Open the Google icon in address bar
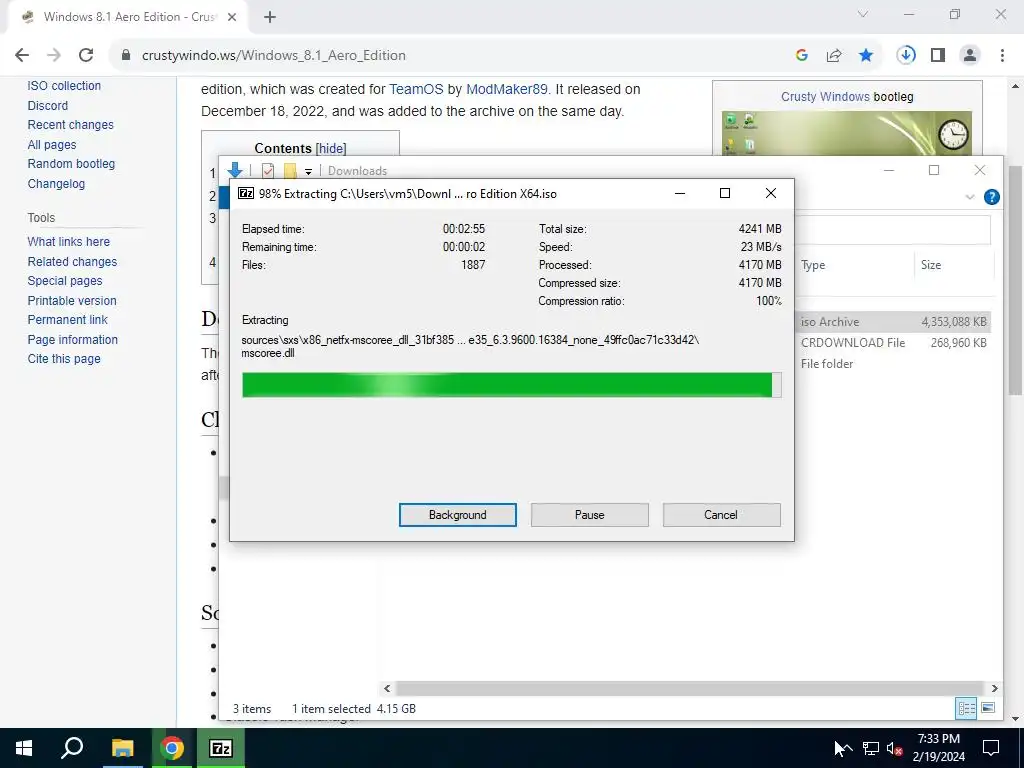 point(801,56)
